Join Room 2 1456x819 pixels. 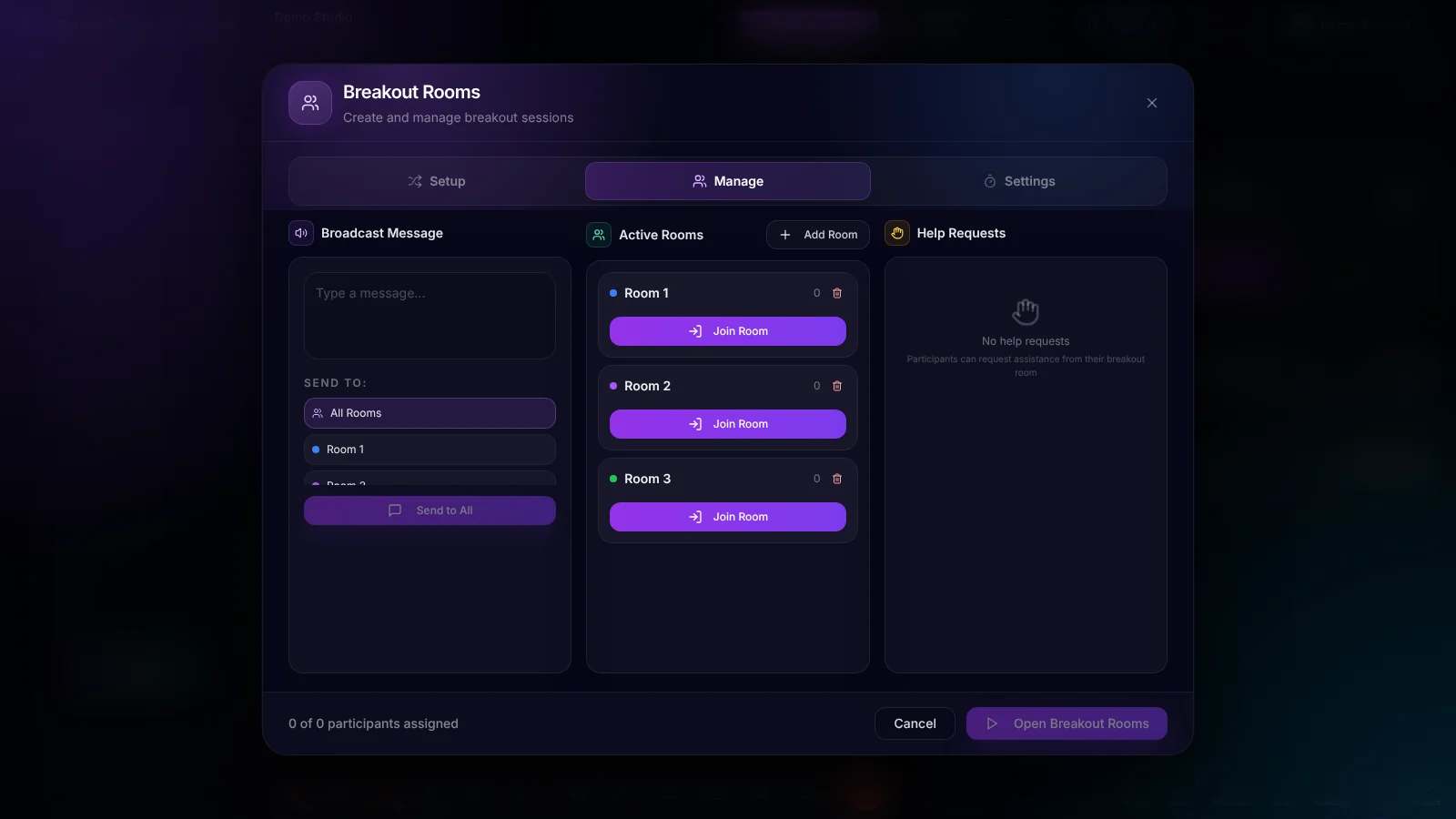pyautogui.click(x=728, y=424)
